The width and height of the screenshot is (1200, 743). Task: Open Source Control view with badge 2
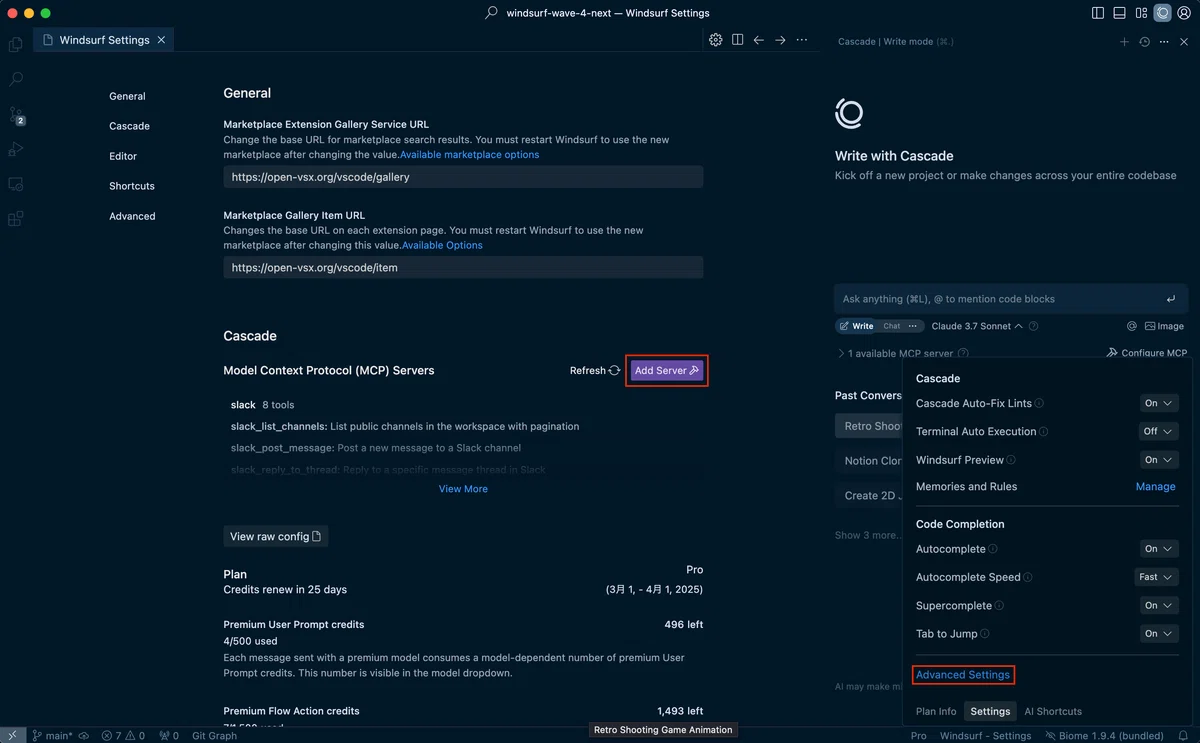click(16, 115)
